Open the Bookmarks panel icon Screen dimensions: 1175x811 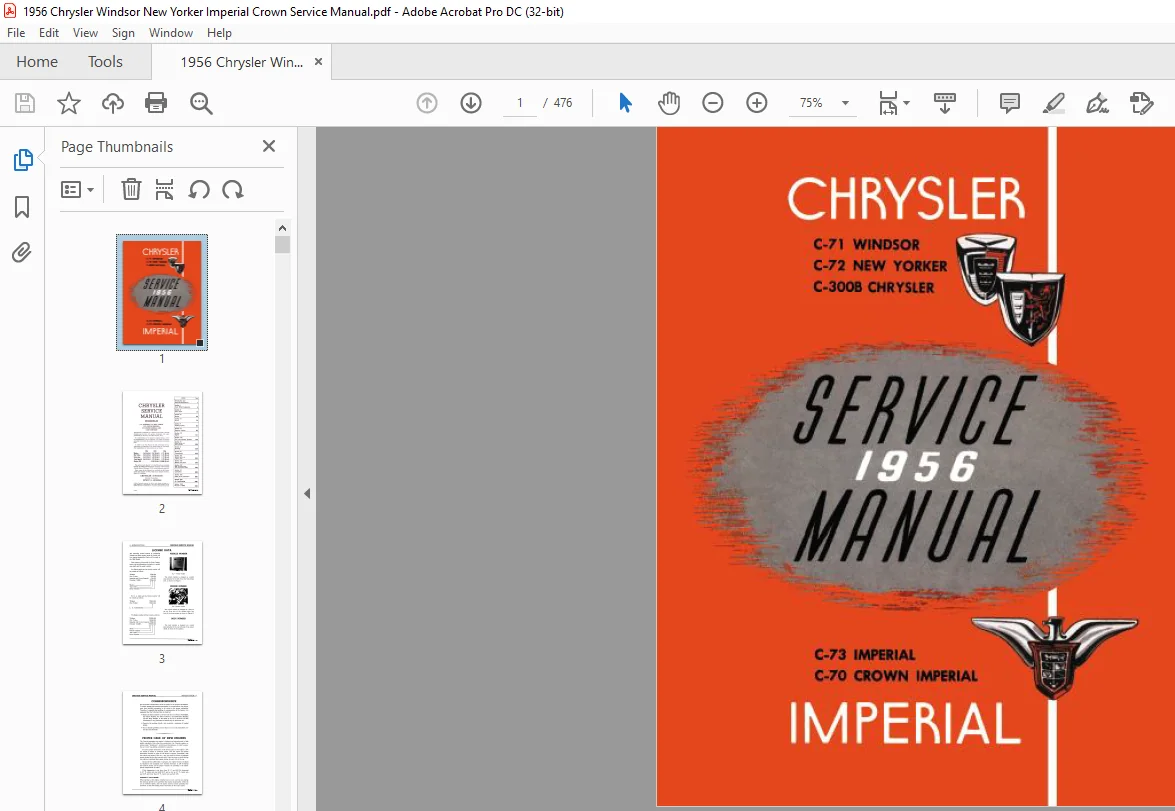pyautogui.click(x=22, y=207)
